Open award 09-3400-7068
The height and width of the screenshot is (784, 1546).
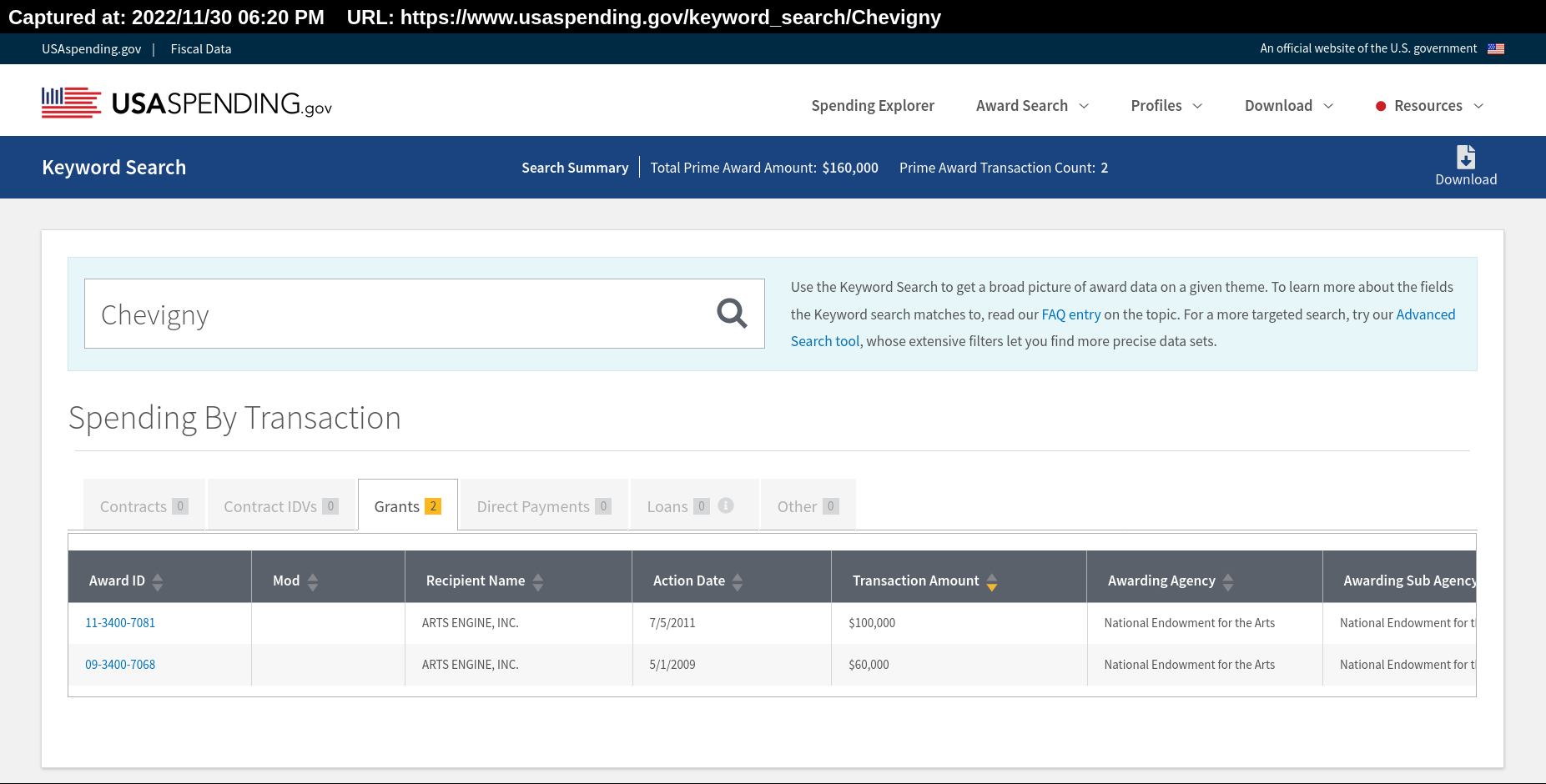120,665
